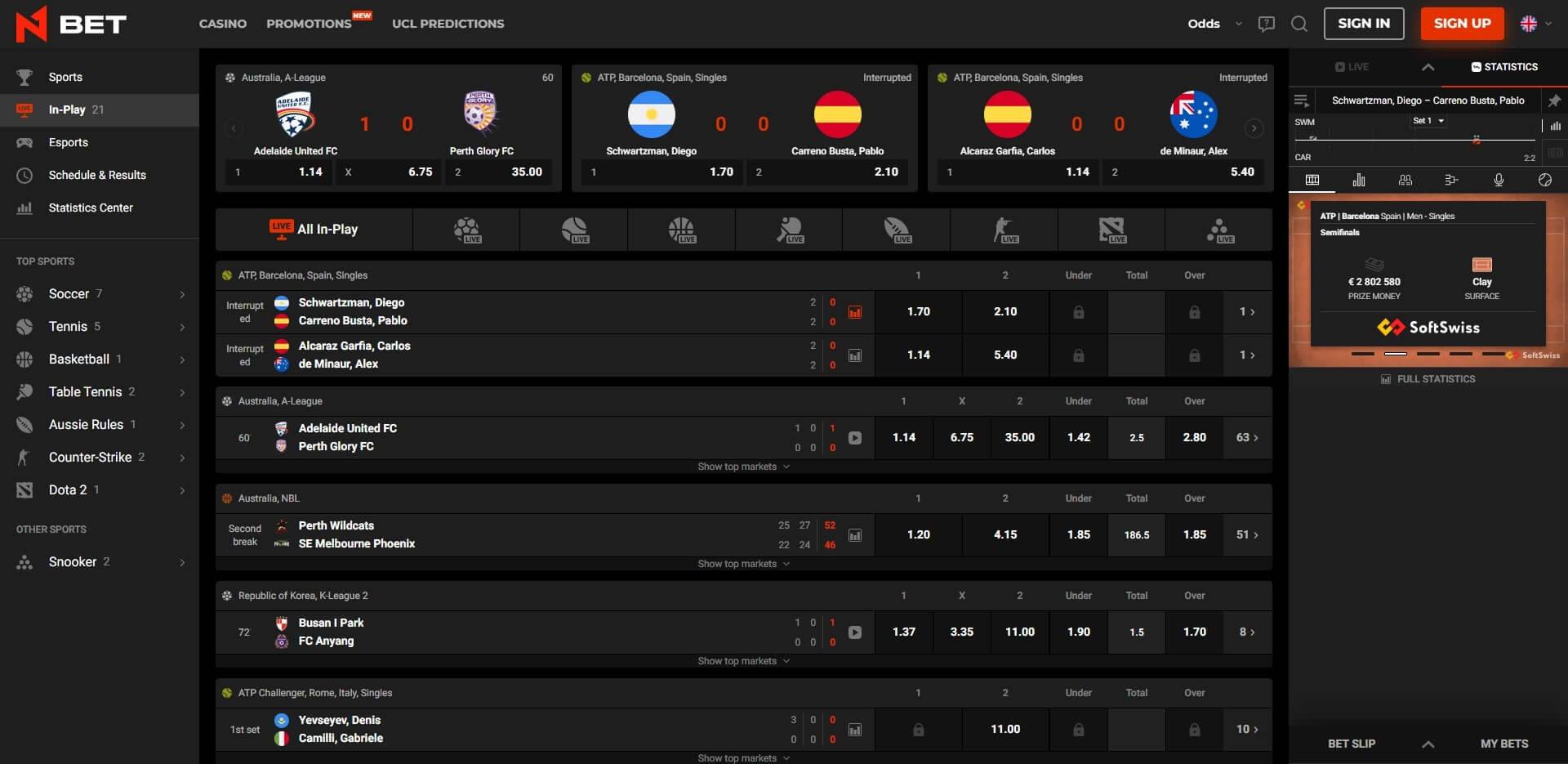This screenshot has height=764, width=1568.
Task: Click the SIGN UP button
Action: 1462,24
